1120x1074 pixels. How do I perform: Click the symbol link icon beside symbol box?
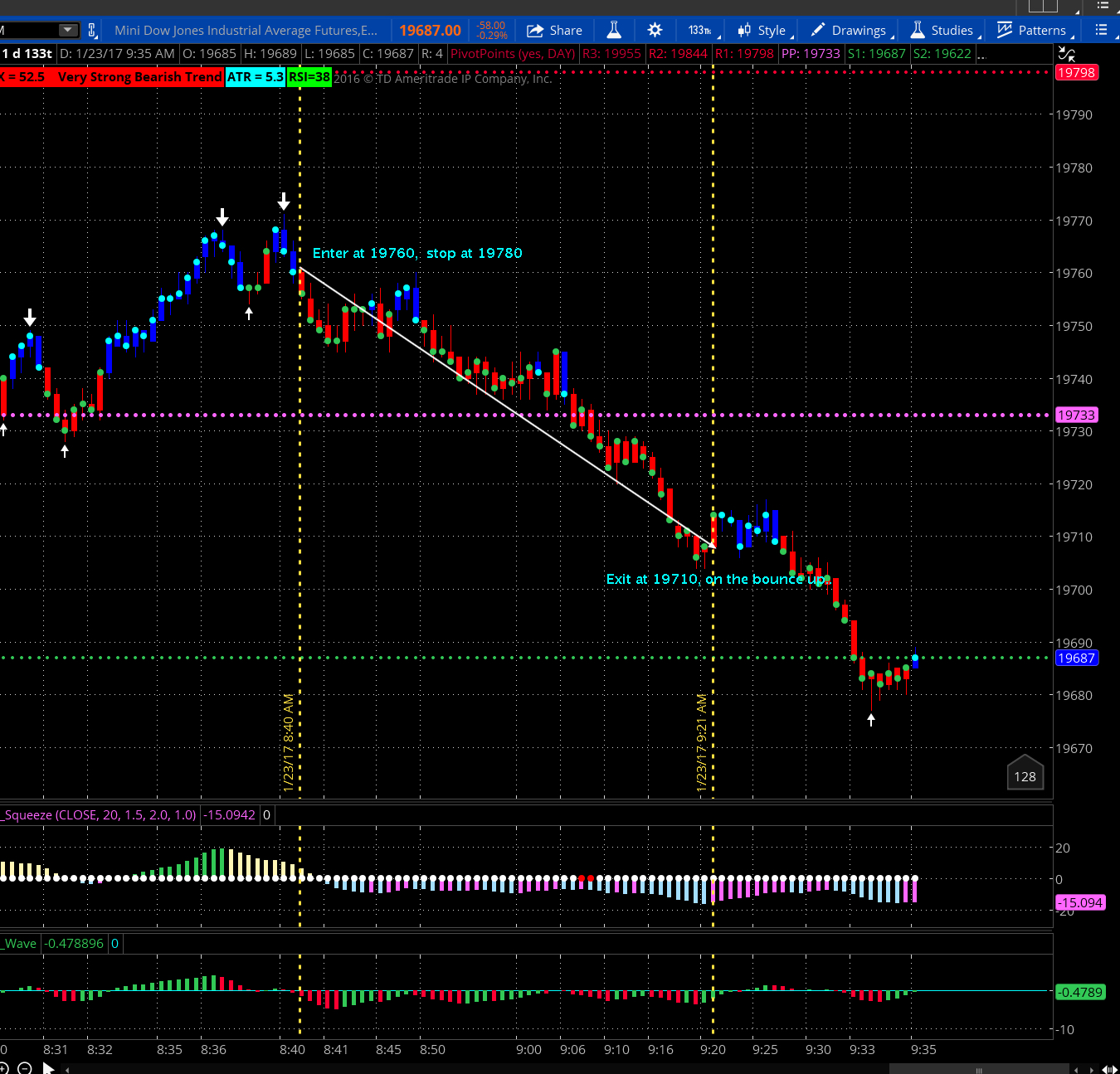click(92, 31)
